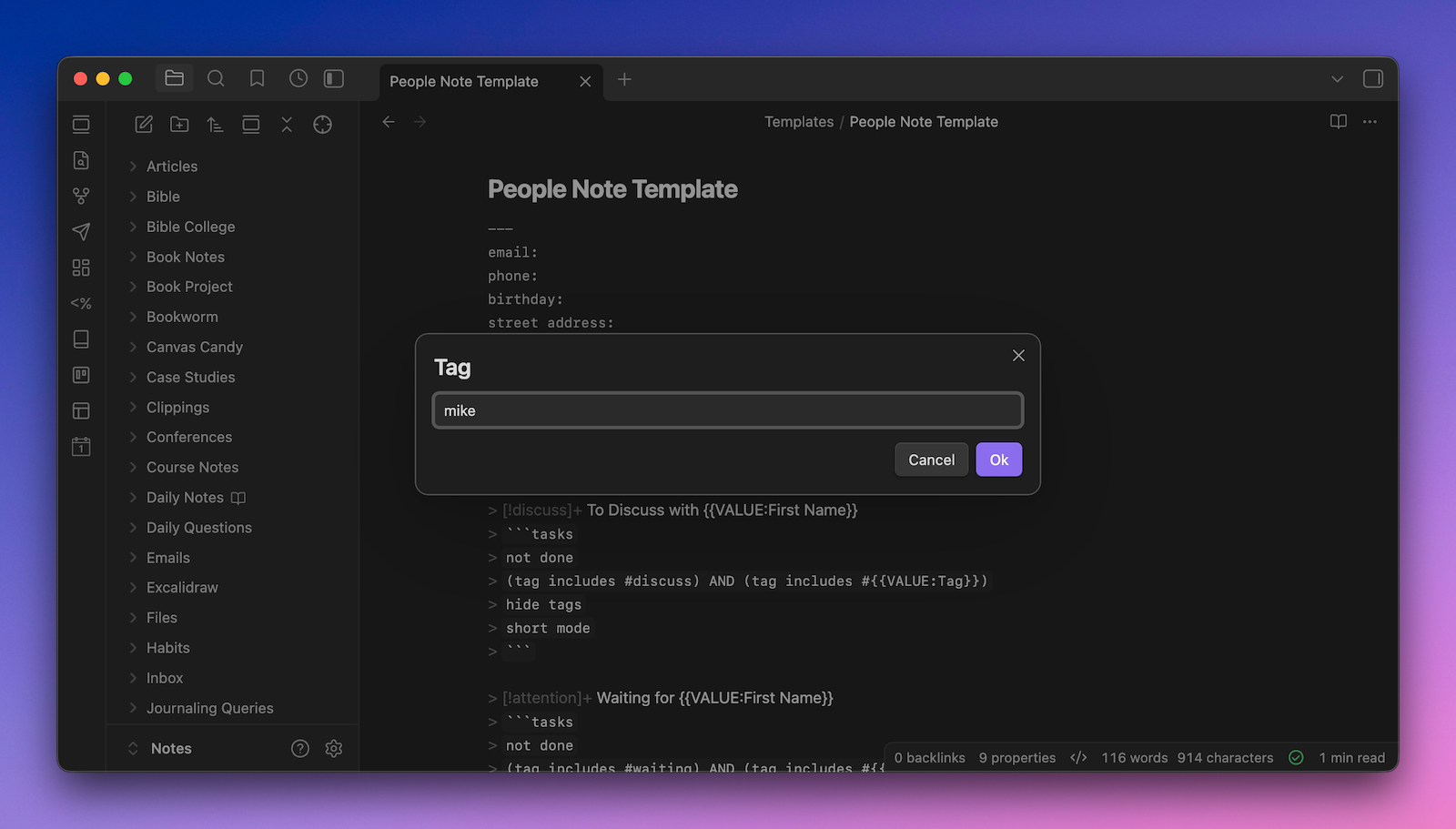Close the Tag dialog with X
This screenshot has width=1456, height=829.
point(1018,356)
